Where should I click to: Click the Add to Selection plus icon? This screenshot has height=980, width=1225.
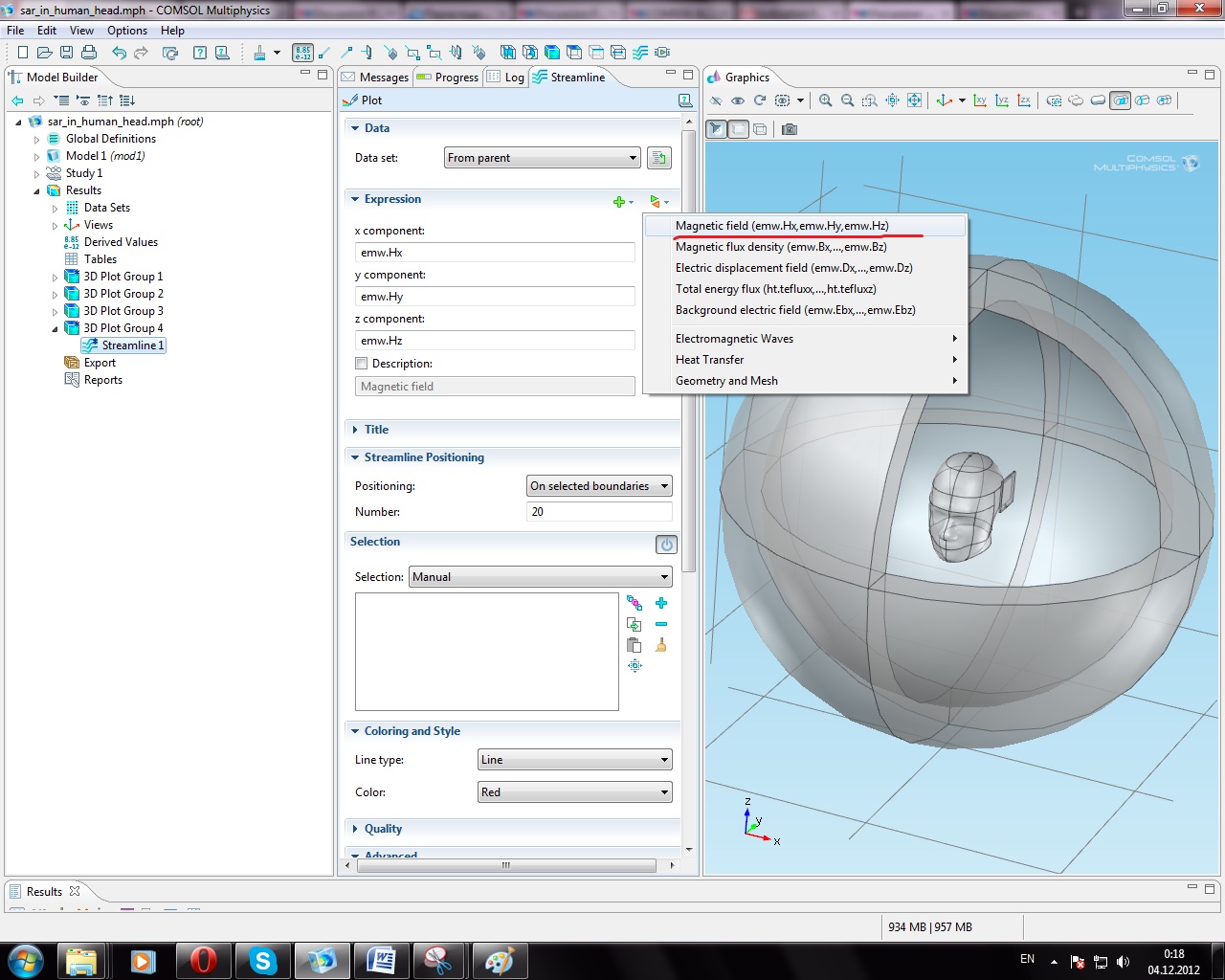(661, 603)
